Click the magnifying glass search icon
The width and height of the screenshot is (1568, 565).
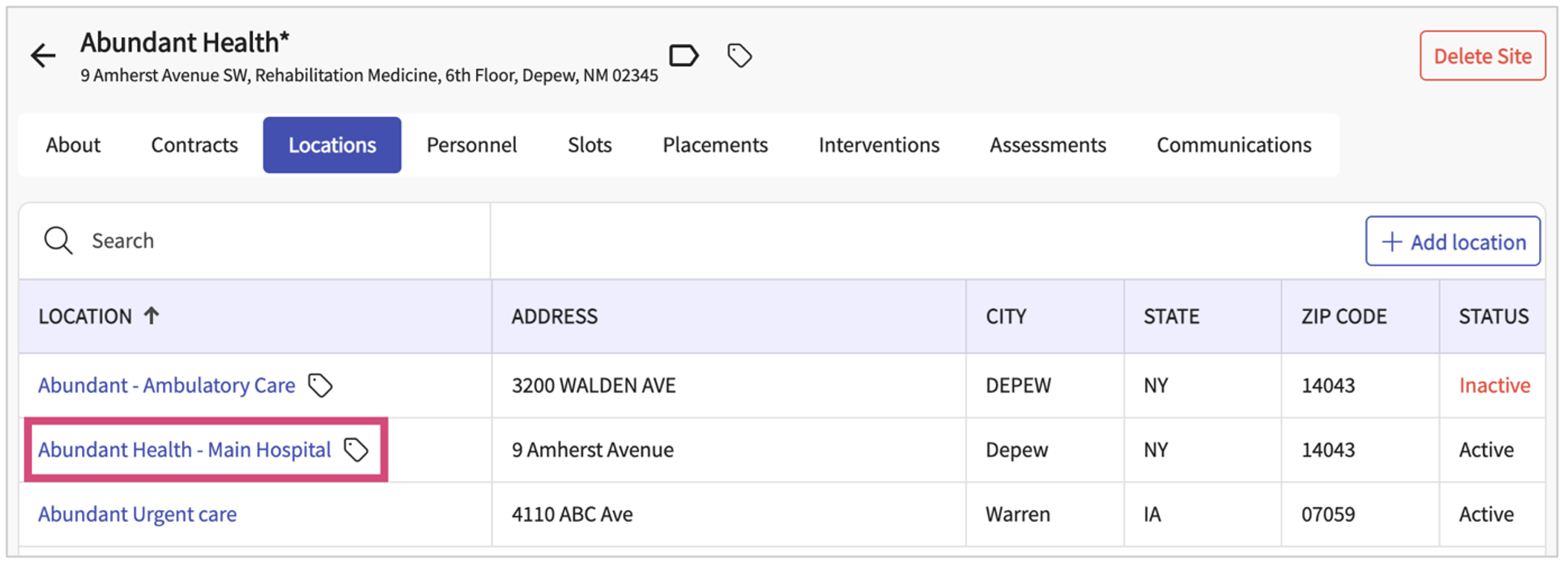click(x=58, y=241)
